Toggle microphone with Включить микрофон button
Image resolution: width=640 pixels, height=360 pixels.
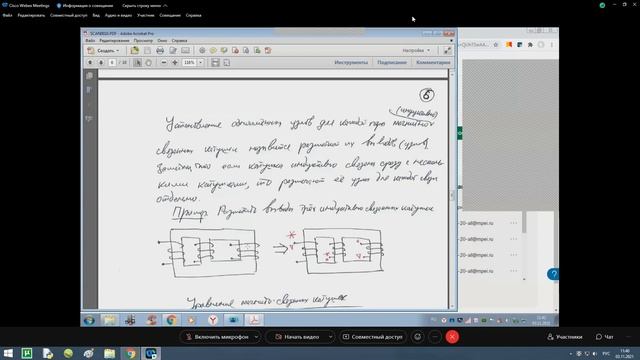point(217,337)
